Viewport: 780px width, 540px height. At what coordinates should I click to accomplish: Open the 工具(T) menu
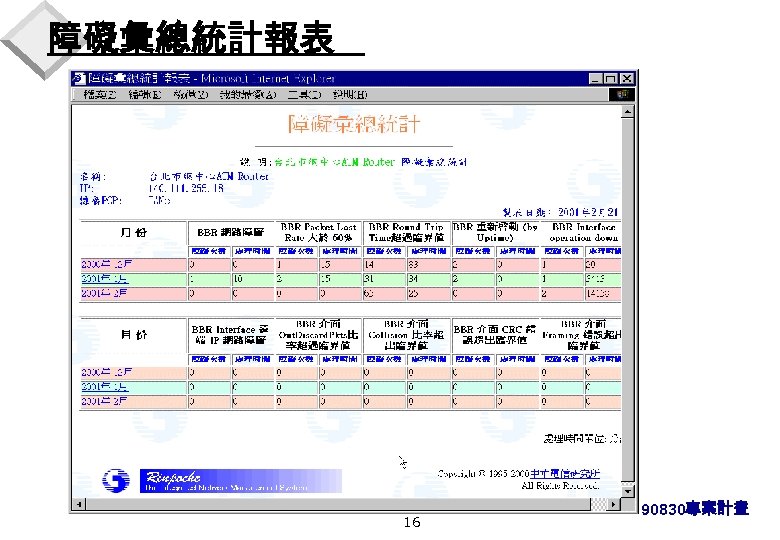(x=305, y=94)
